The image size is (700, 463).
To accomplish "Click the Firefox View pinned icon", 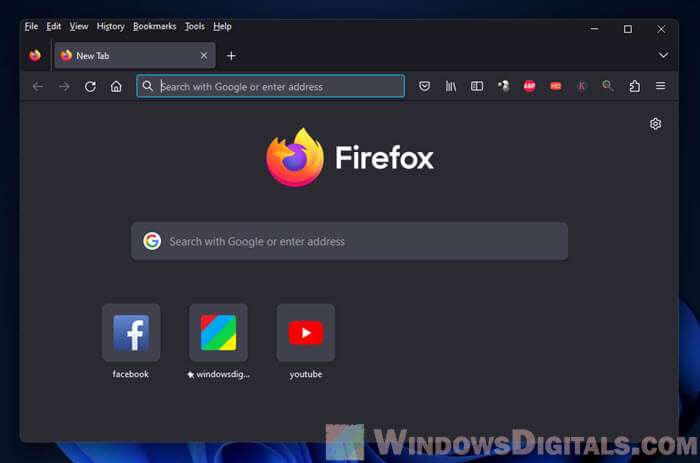I will click(35, 55).
